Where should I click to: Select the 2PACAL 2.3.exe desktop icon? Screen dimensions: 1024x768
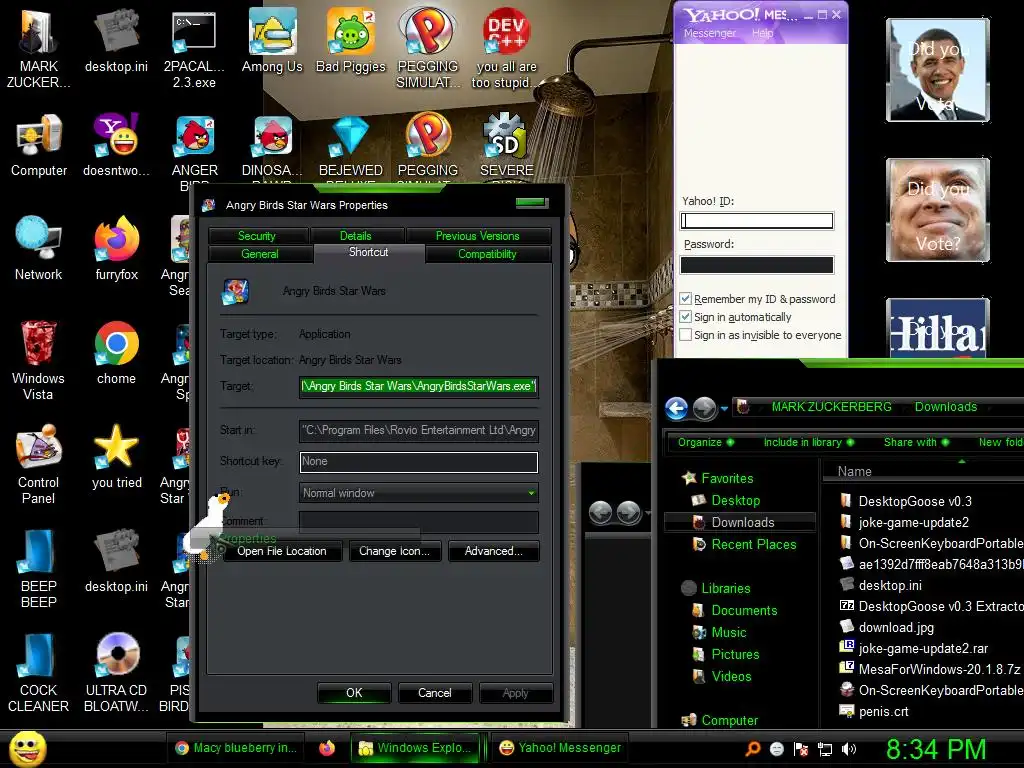[194, 48]
